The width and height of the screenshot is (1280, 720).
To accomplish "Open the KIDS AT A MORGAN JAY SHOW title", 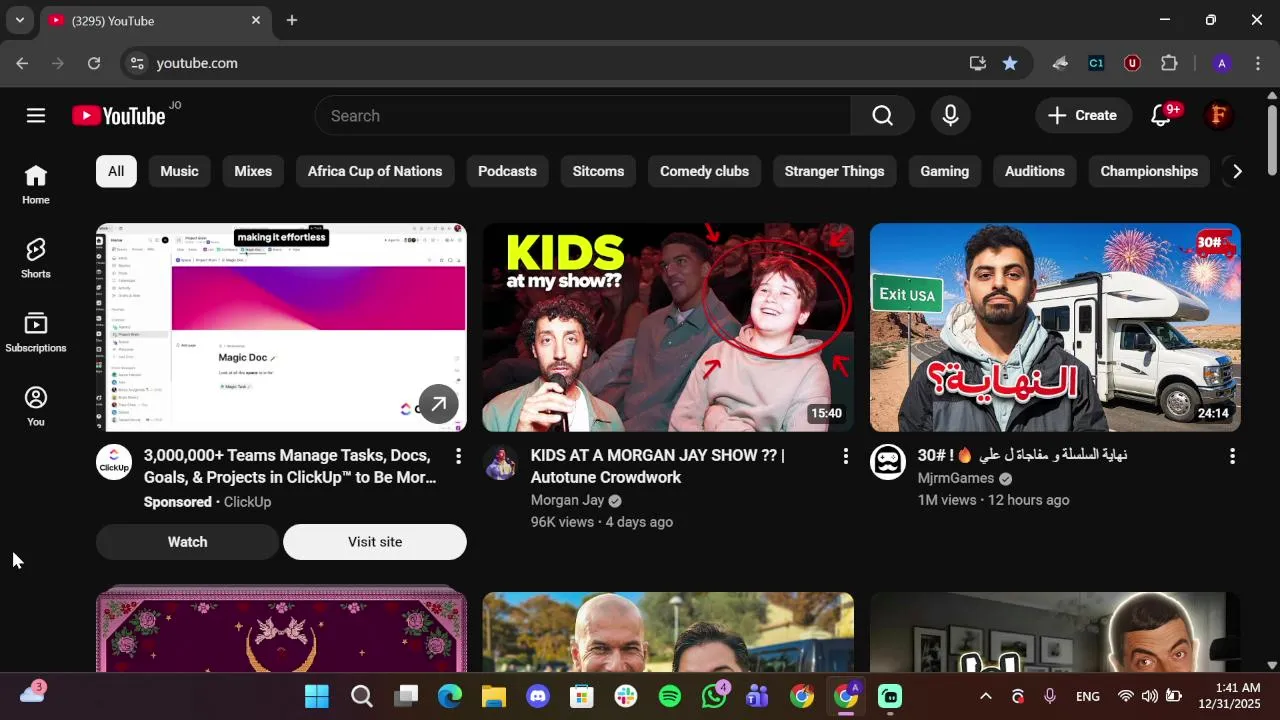I will (657, 466).
